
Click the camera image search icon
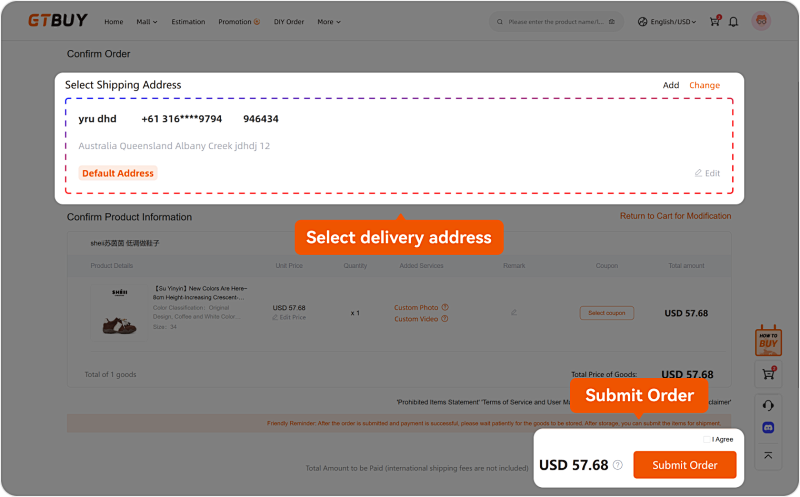[x=612, y=21]
